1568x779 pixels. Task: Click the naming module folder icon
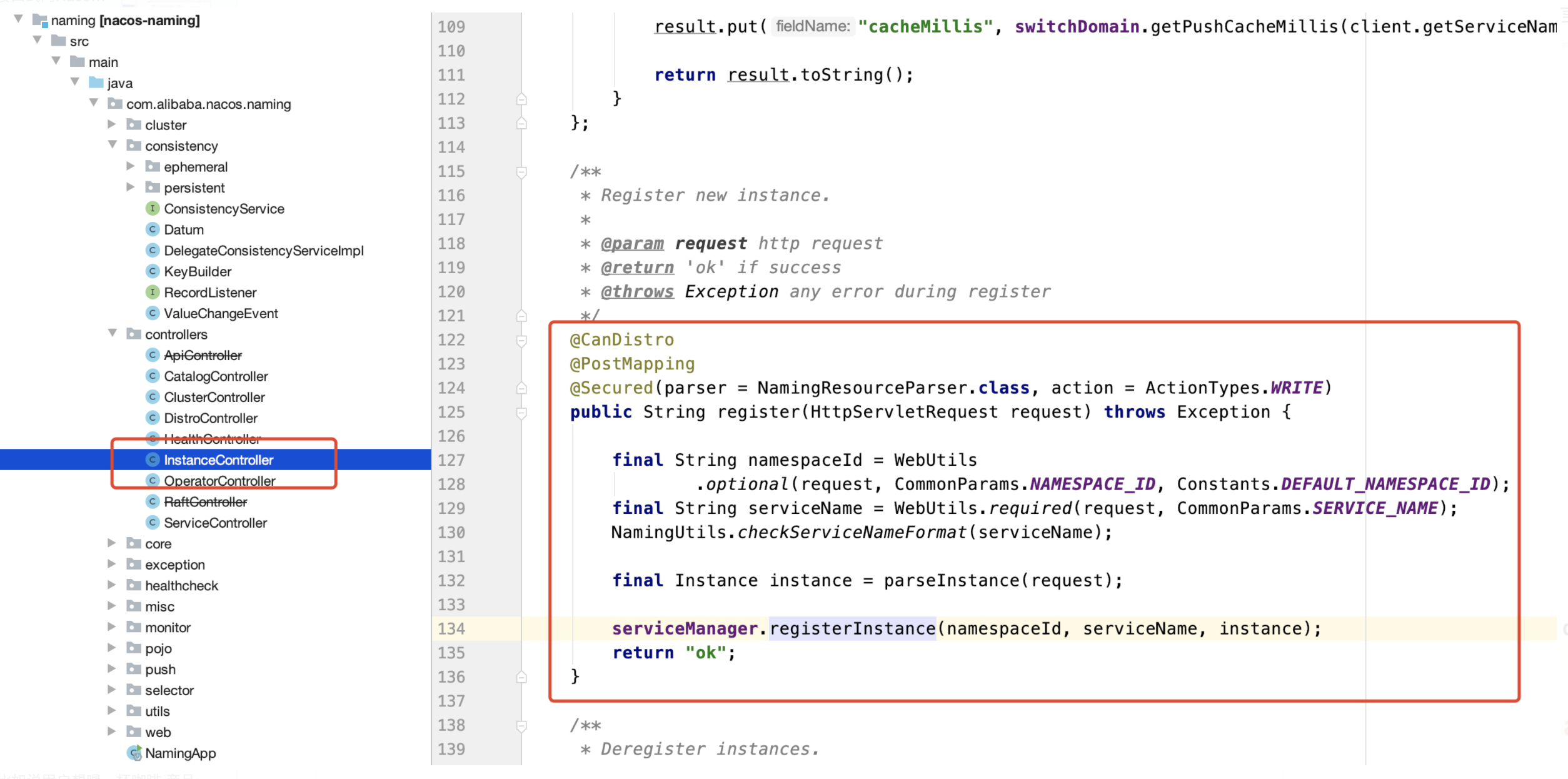(x=40, y=21)
